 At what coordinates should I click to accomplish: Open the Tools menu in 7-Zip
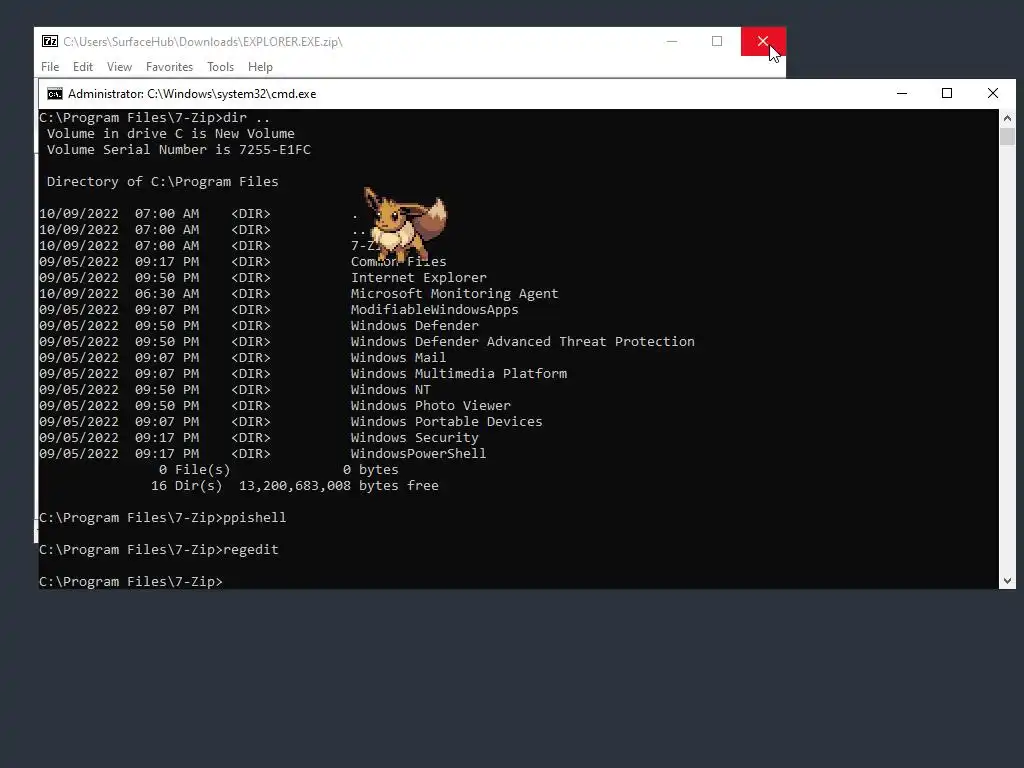(x=220, y=67)
